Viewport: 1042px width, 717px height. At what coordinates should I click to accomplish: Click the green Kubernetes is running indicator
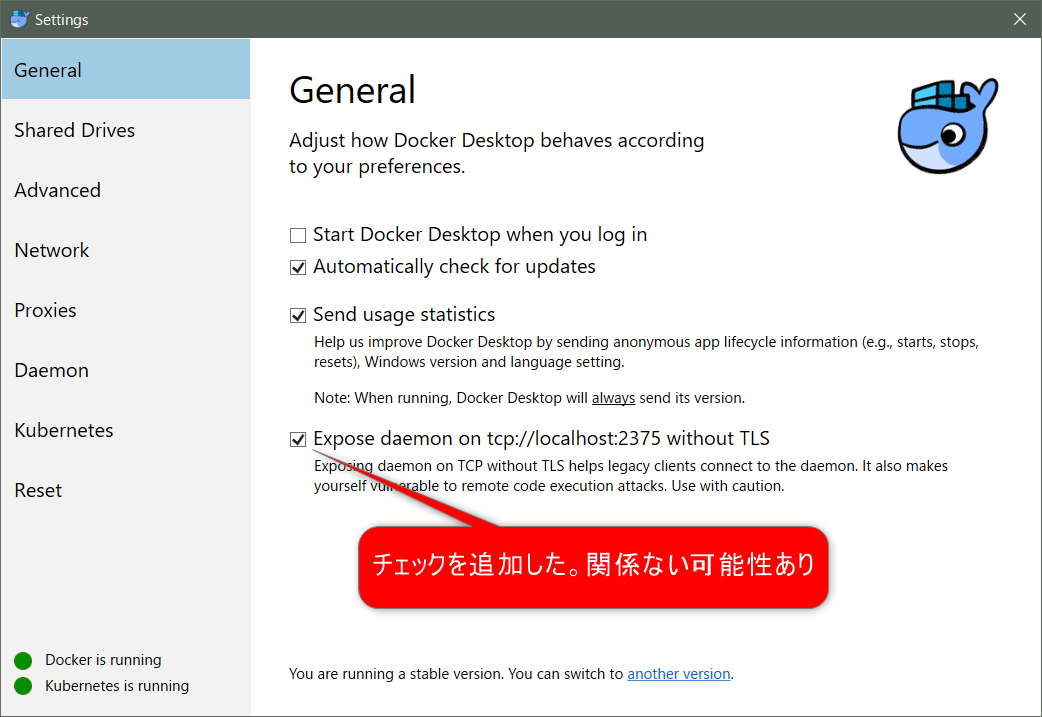(23, 686)
